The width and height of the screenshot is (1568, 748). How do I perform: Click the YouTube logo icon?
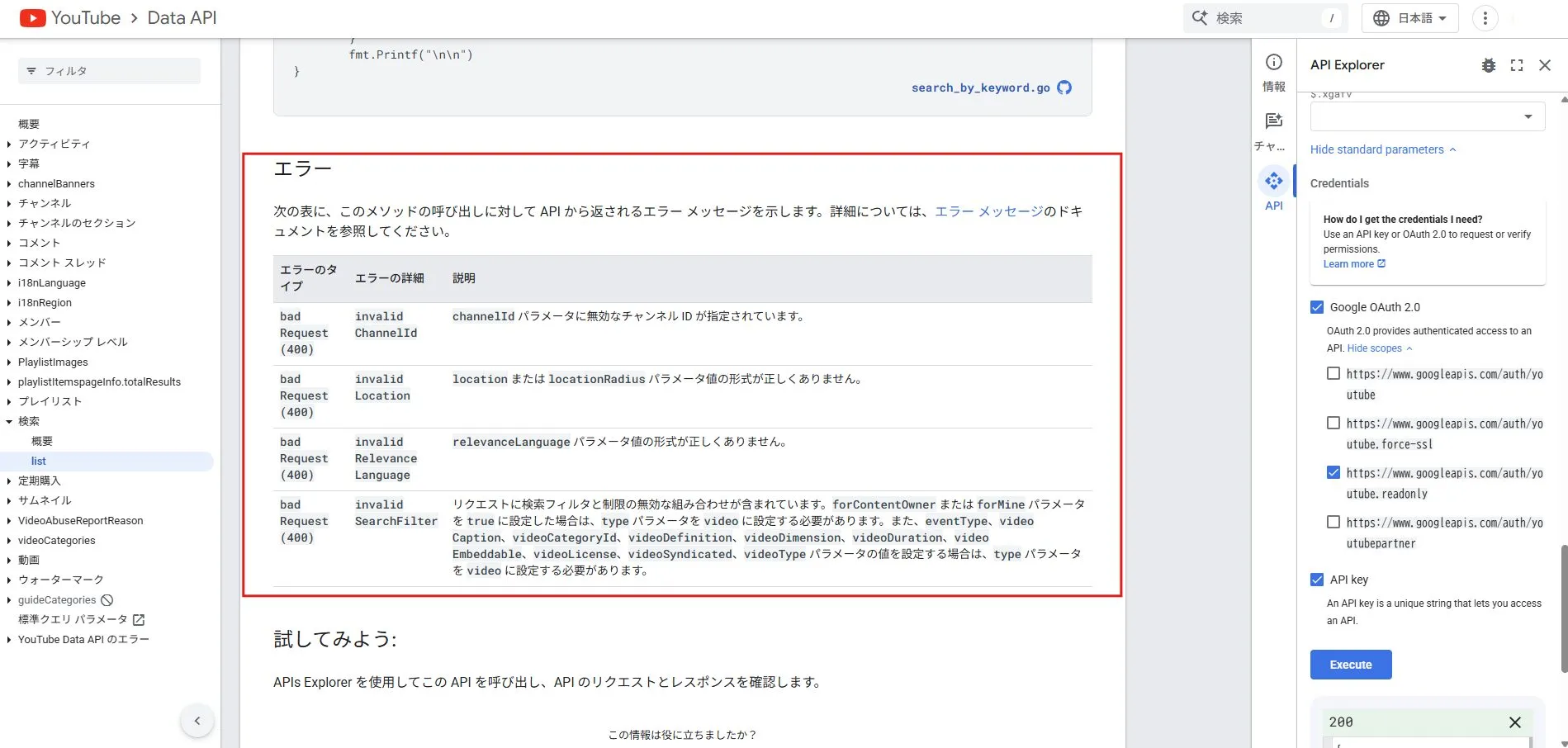(x=32, y=18)
